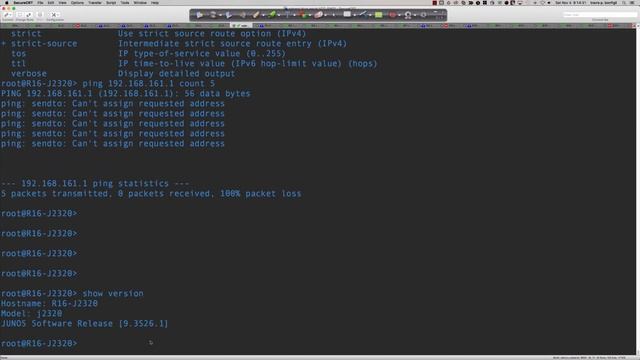Viewport: 640px width, 360px height.
Task: Expand the eraser tool dropdown arrow
Action: [x=326, y=16]
